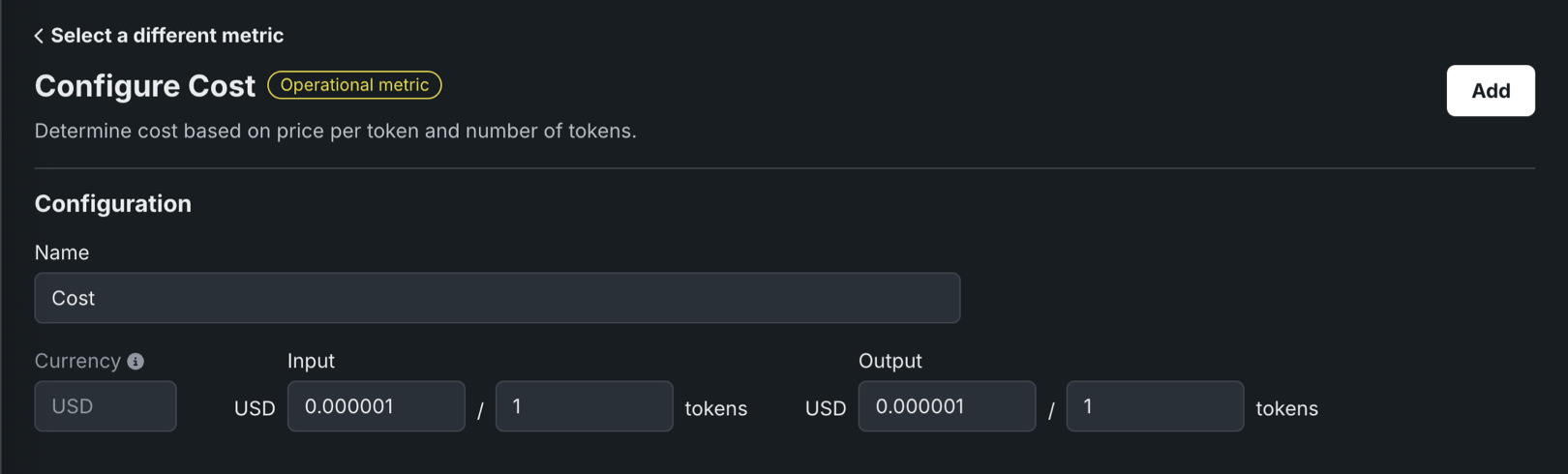
Task: Click the Currency label text
Action: (x=77, y=361)
